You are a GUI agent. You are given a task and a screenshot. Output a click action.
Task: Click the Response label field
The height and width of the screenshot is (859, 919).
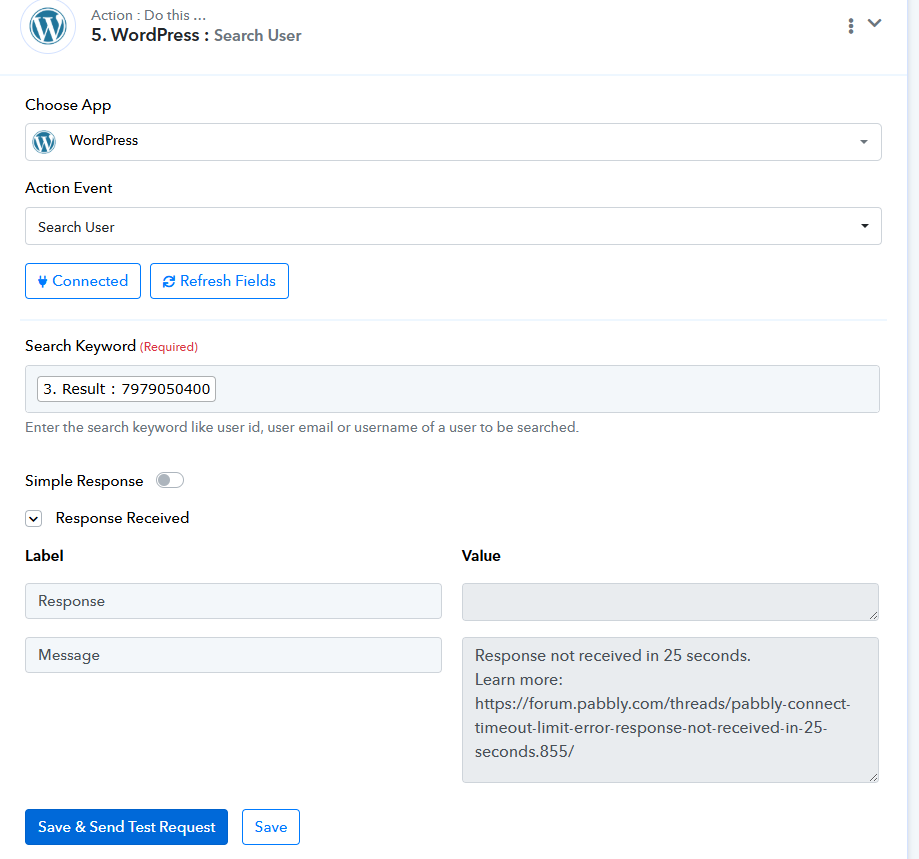pos(233,601)
